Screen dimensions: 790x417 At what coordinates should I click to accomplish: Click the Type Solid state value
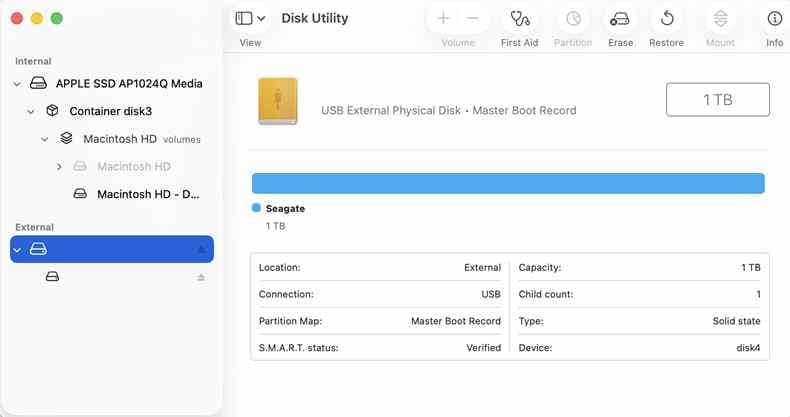pyautogui.click(x=736, y=321)
